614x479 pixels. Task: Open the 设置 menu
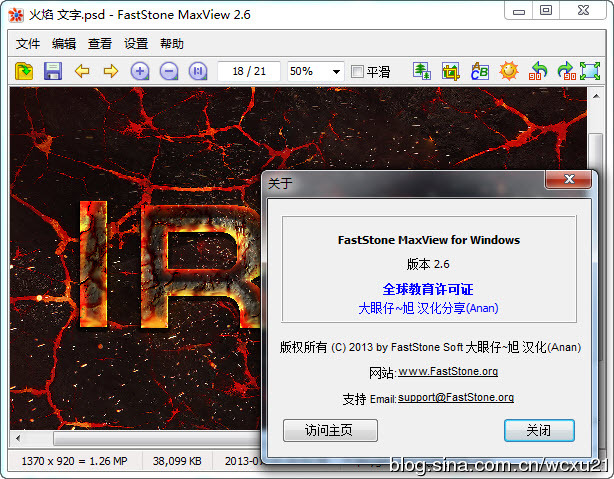coord(136,43)
